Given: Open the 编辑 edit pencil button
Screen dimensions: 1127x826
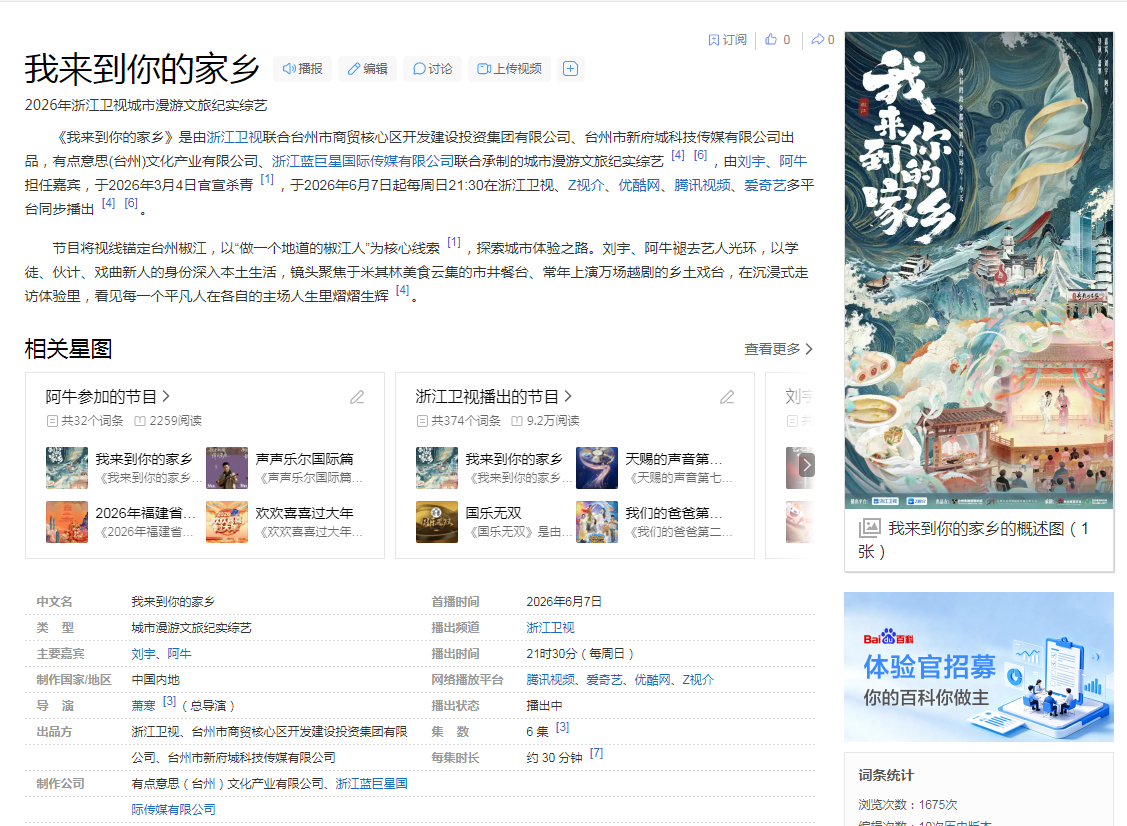Looking at the screenshot, I should point(367,69).
